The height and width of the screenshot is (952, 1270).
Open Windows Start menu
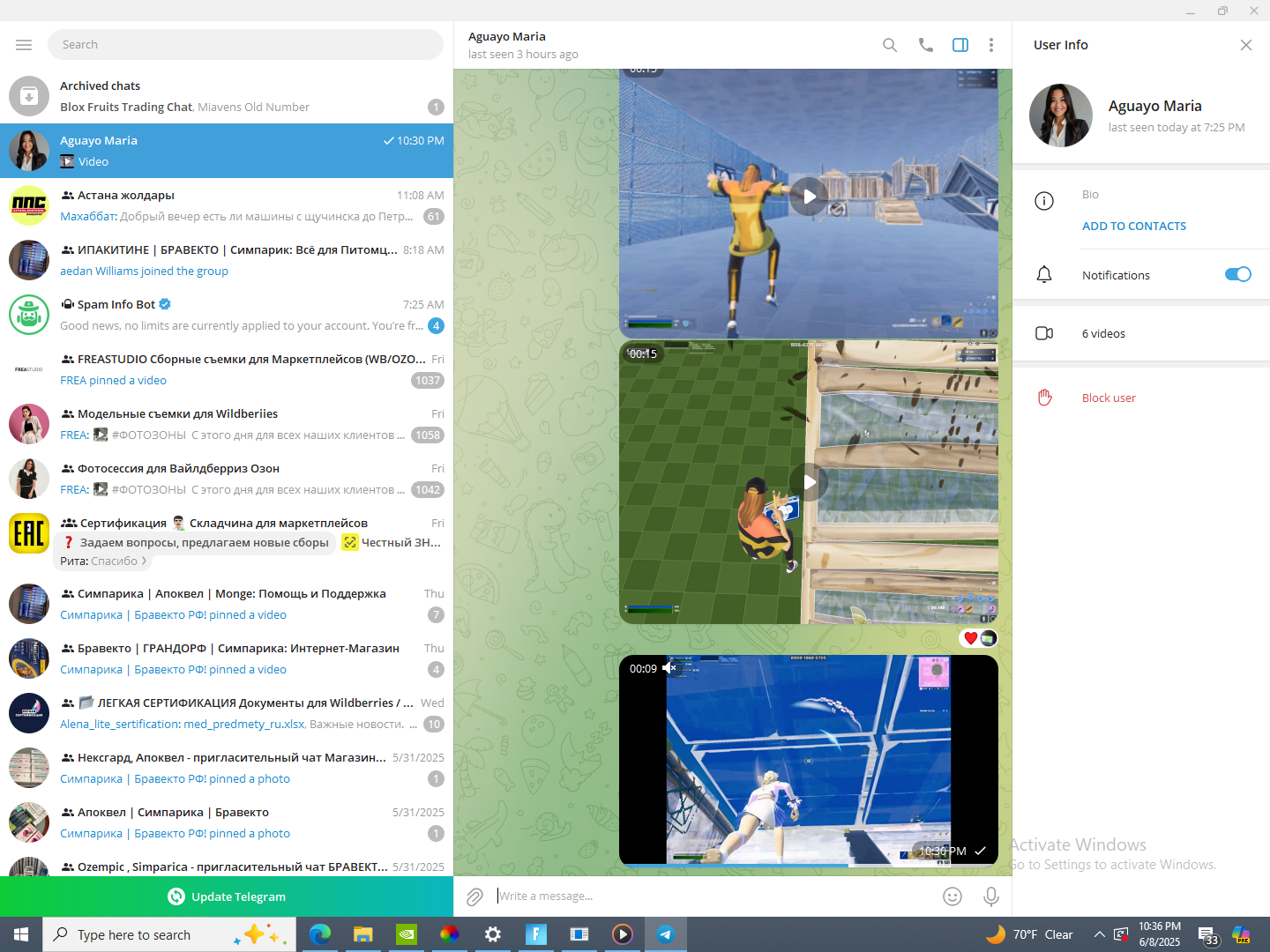click(x=21, y=934)
